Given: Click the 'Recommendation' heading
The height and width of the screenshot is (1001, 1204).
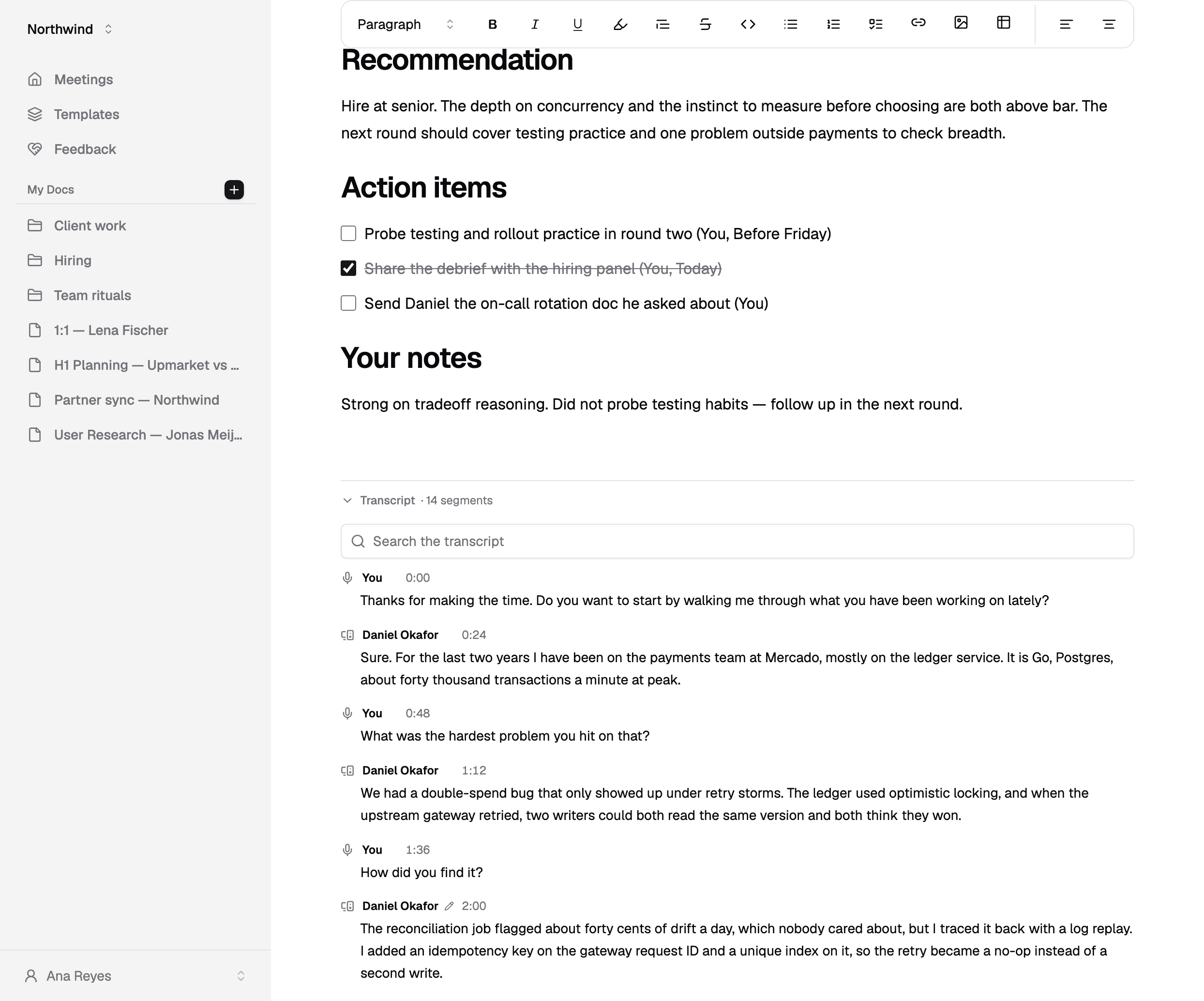Looking at the screenshot, I should [457, 60].
